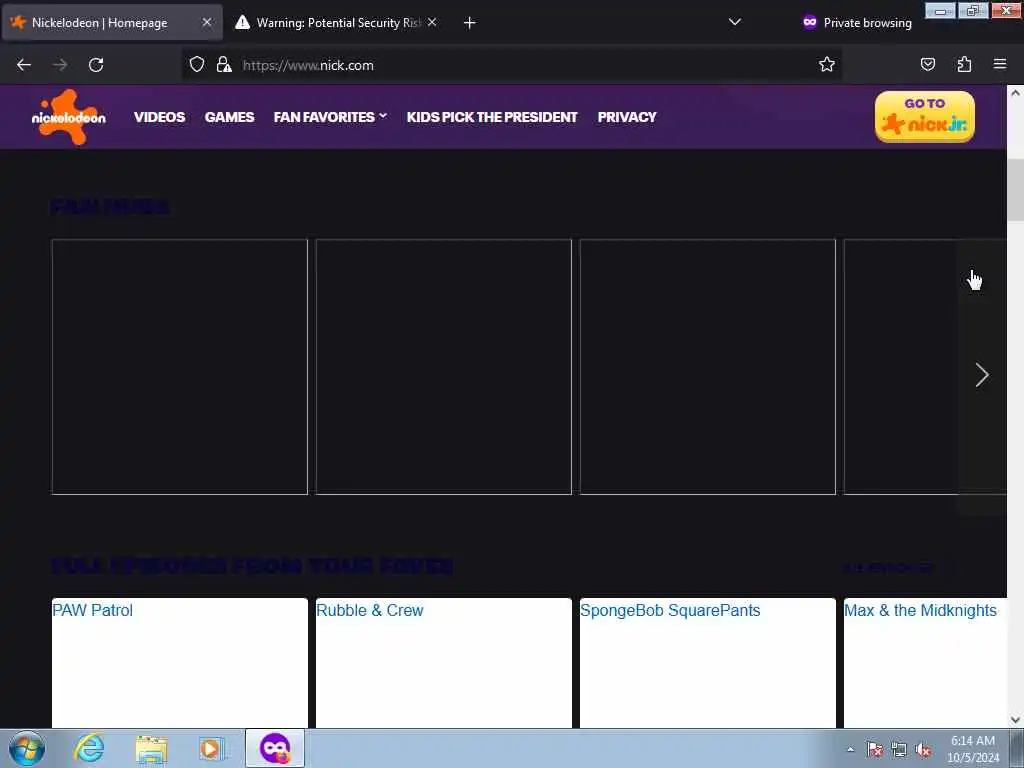Select the first empty carousel card
1024x768 pixels.
pos(180,367)
